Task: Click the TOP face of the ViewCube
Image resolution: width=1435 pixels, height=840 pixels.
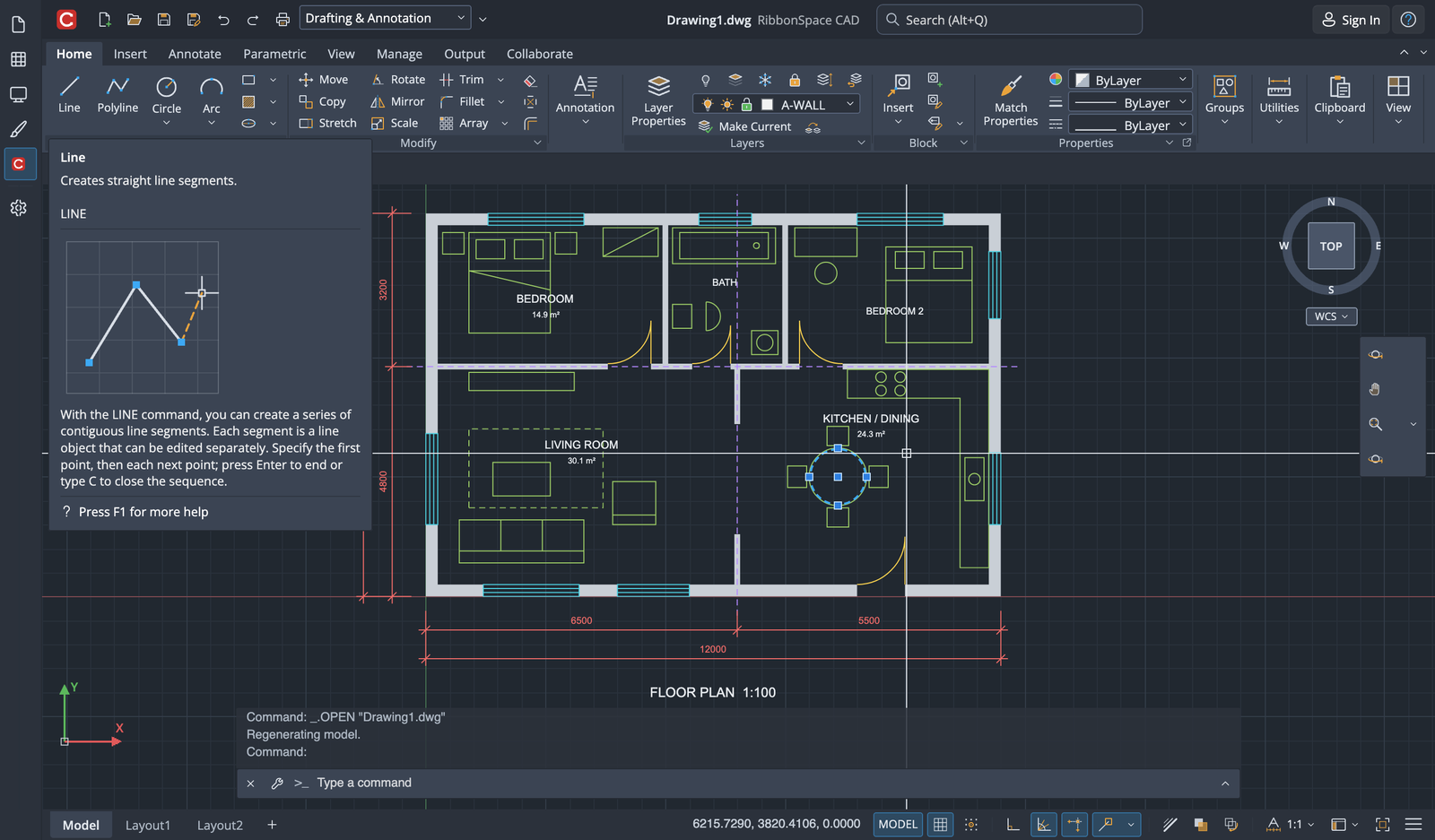Action: pyautogui.click(x=1331, y=247)
